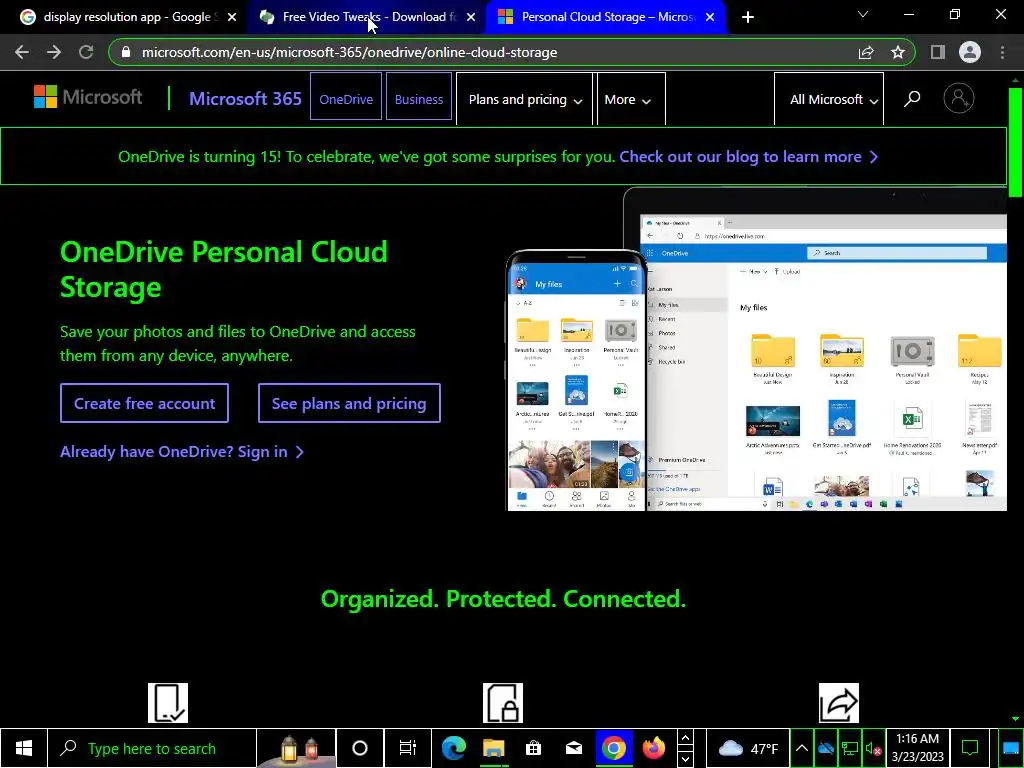Screen dimensions: 1024x768
Task: Open the Chrome three-dot menu
Action: click(x=1002, y=52)
